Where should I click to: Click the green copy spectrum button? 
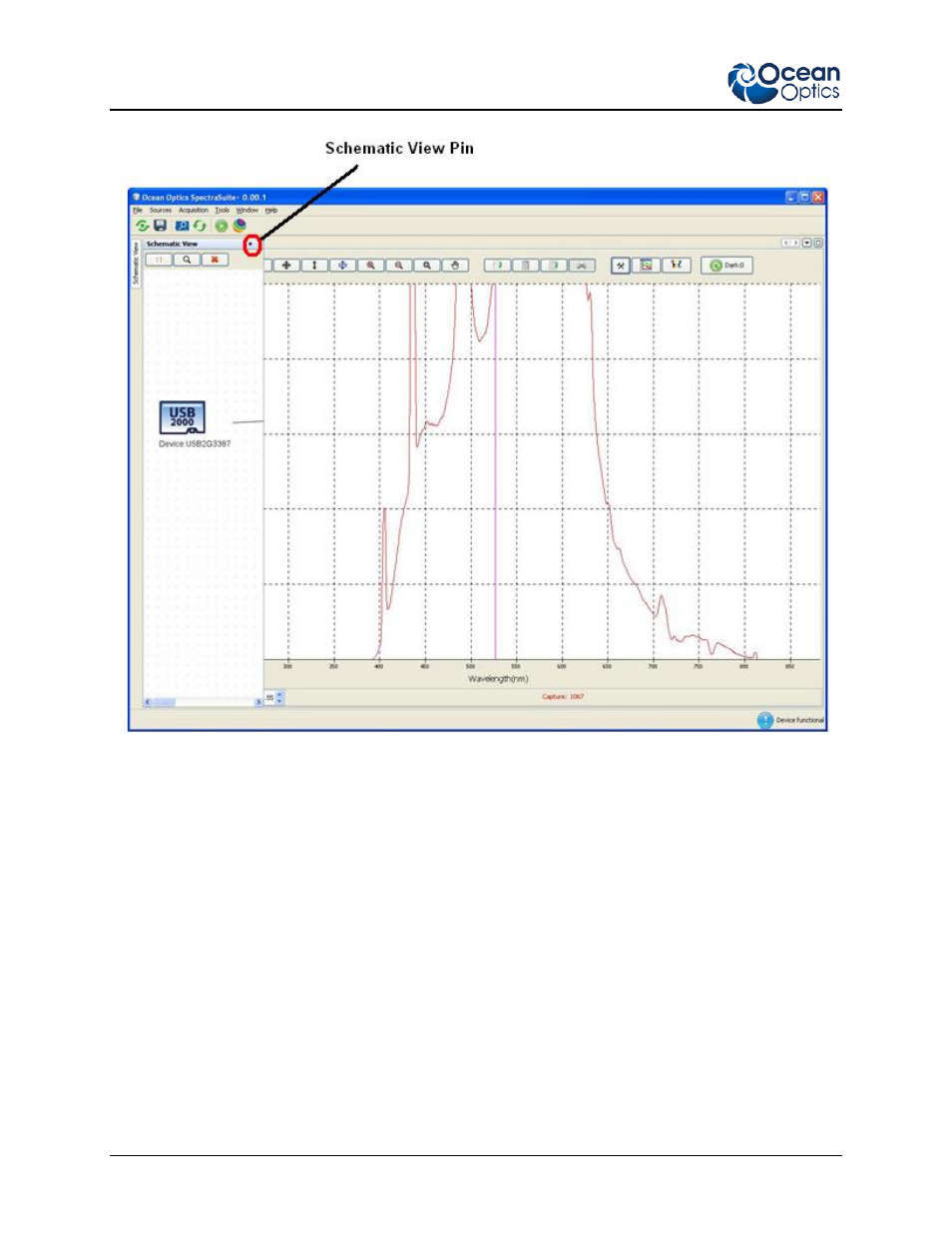pyautogui.click(x=553, y=266)
